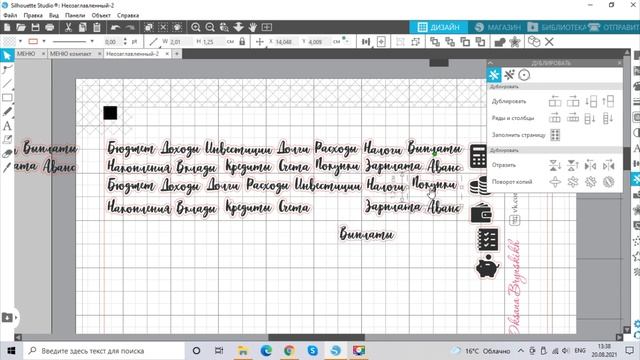The image size is (640, 360).
Task: Open the library folder icon at bottom-left
Action: click(x=7, y=317)
